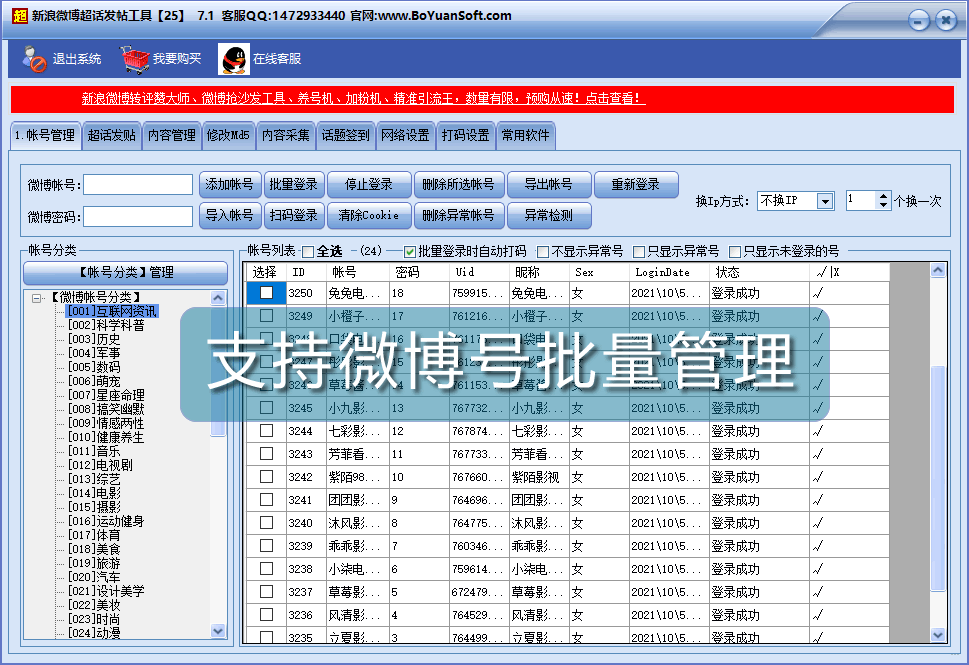969x665 pixels.
Task: Tick the checkbox for account ID 3250
Action: [266, 293]
